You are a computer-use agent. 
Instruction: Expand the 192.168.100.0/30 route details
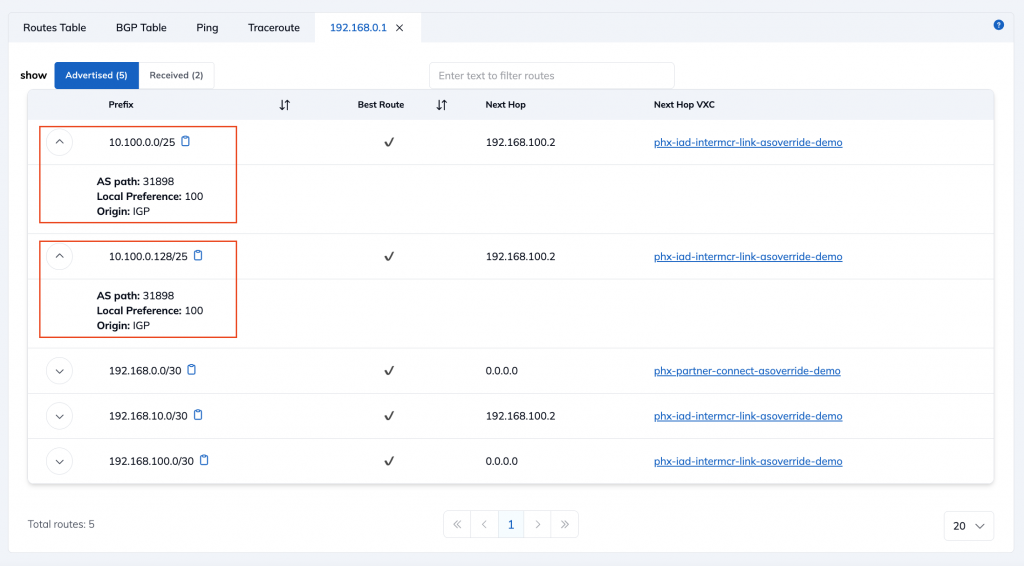pos(59,461)
